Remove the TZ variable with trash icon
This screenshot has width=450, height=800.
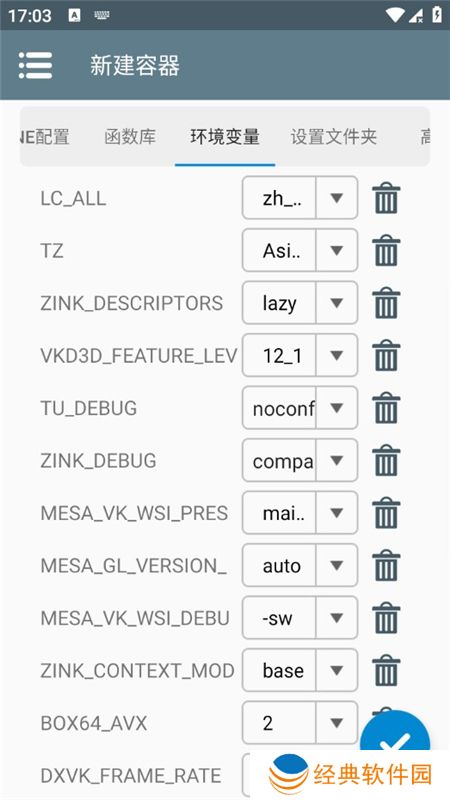(x=386, y=251)
